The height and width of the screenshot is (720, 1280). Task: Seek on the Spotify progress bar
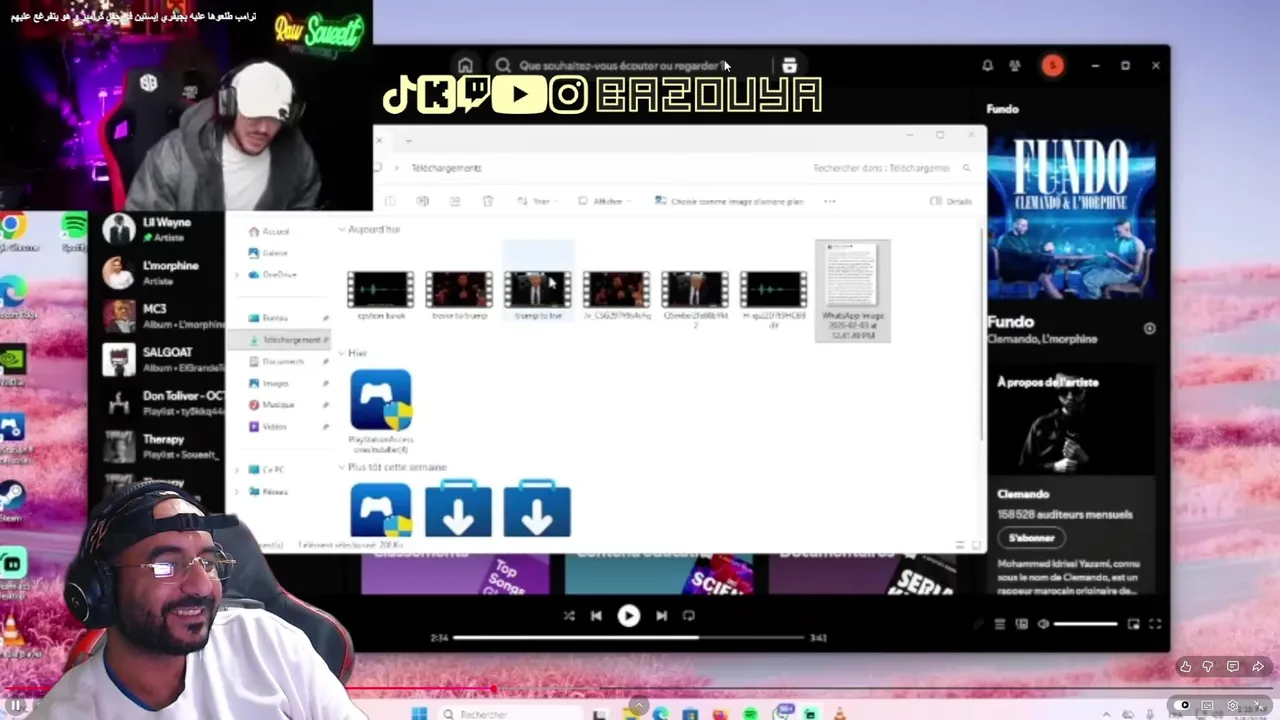pos(629,637)
